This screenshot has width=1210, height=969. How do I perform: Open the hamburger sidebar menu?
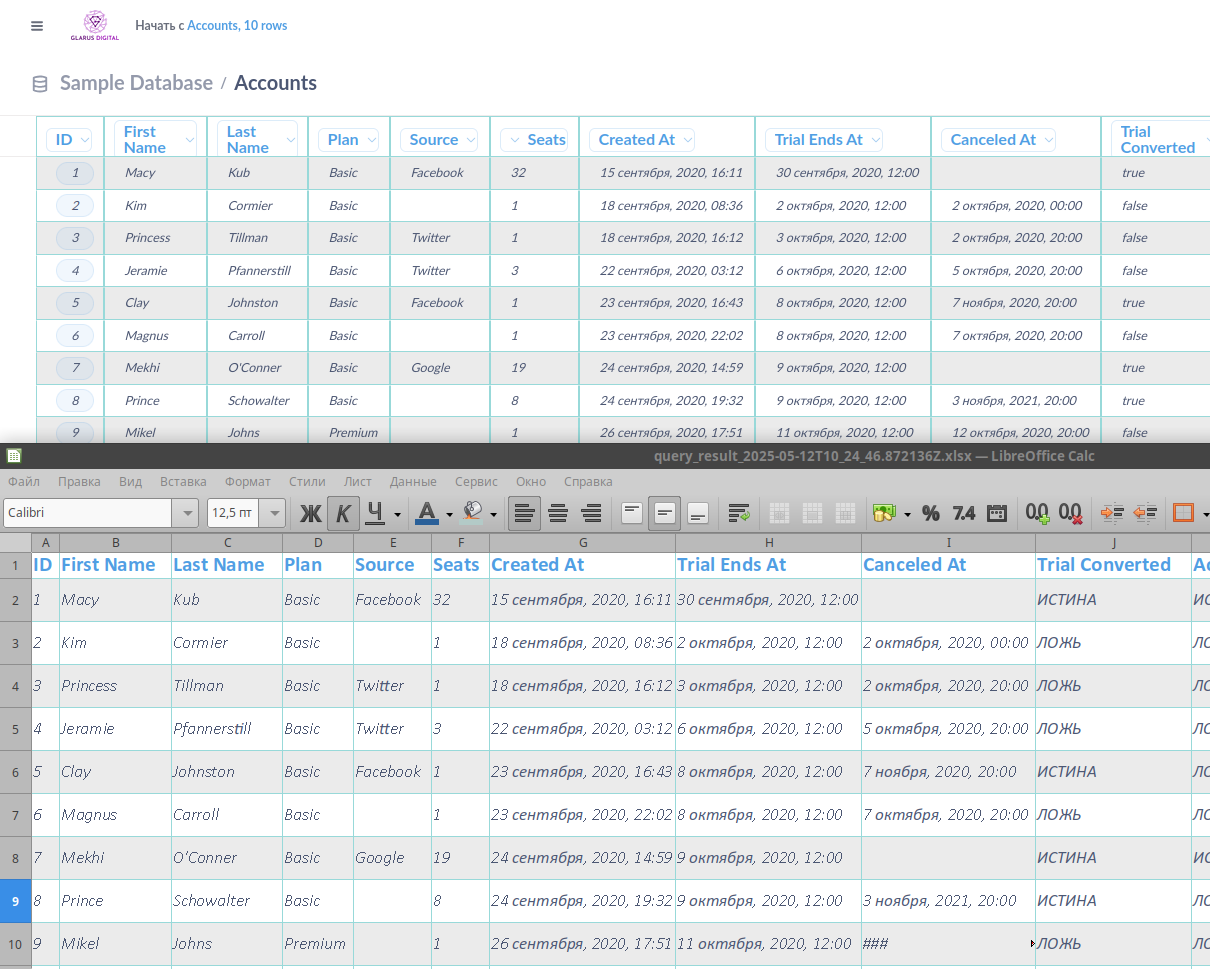[x=37, y=26]
